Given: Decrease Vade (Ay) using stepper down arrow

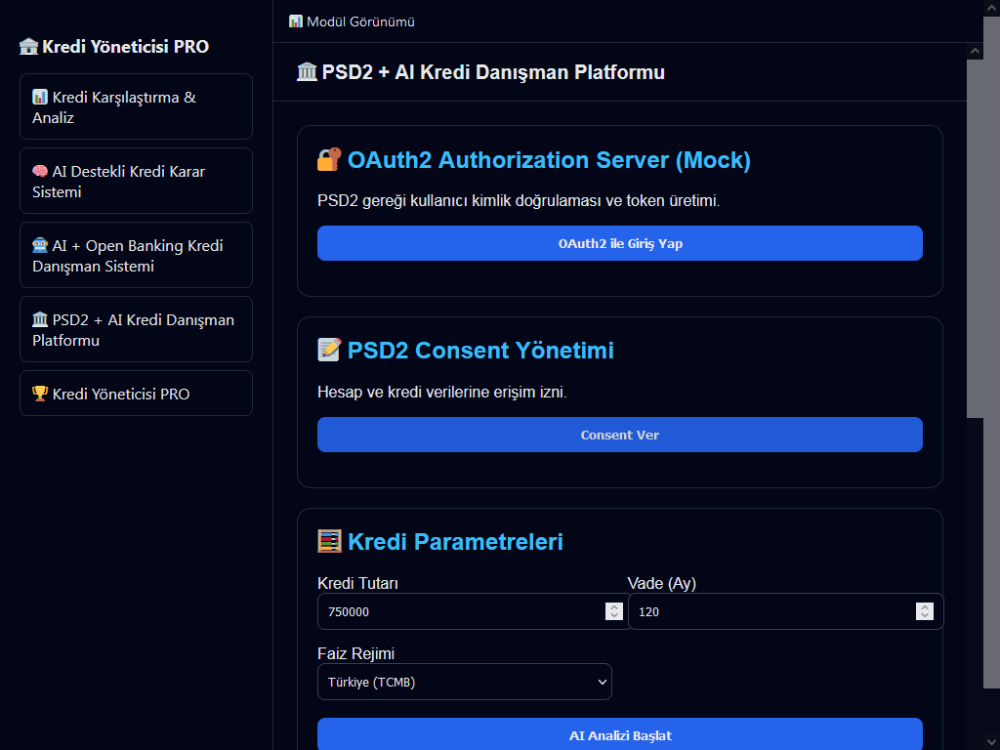Looking at the screenshot, I should click(x=925, y=615).
